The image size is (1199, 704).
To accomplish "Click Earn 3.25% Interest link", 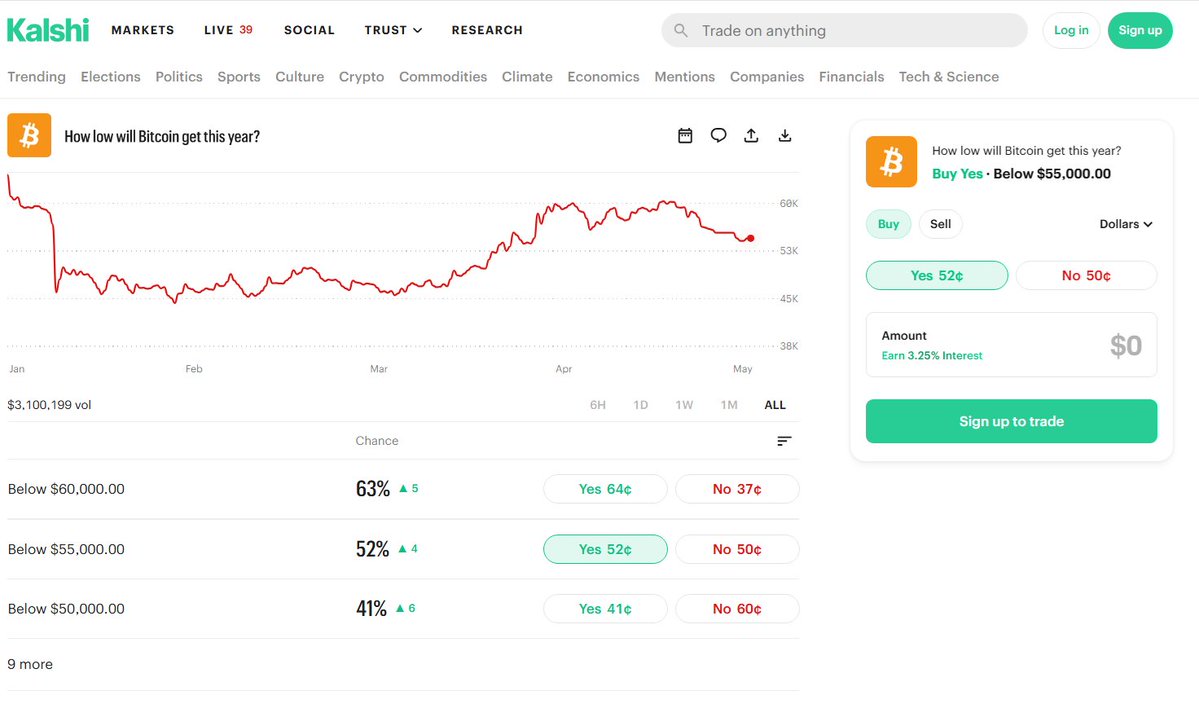I will coord(931,355).
